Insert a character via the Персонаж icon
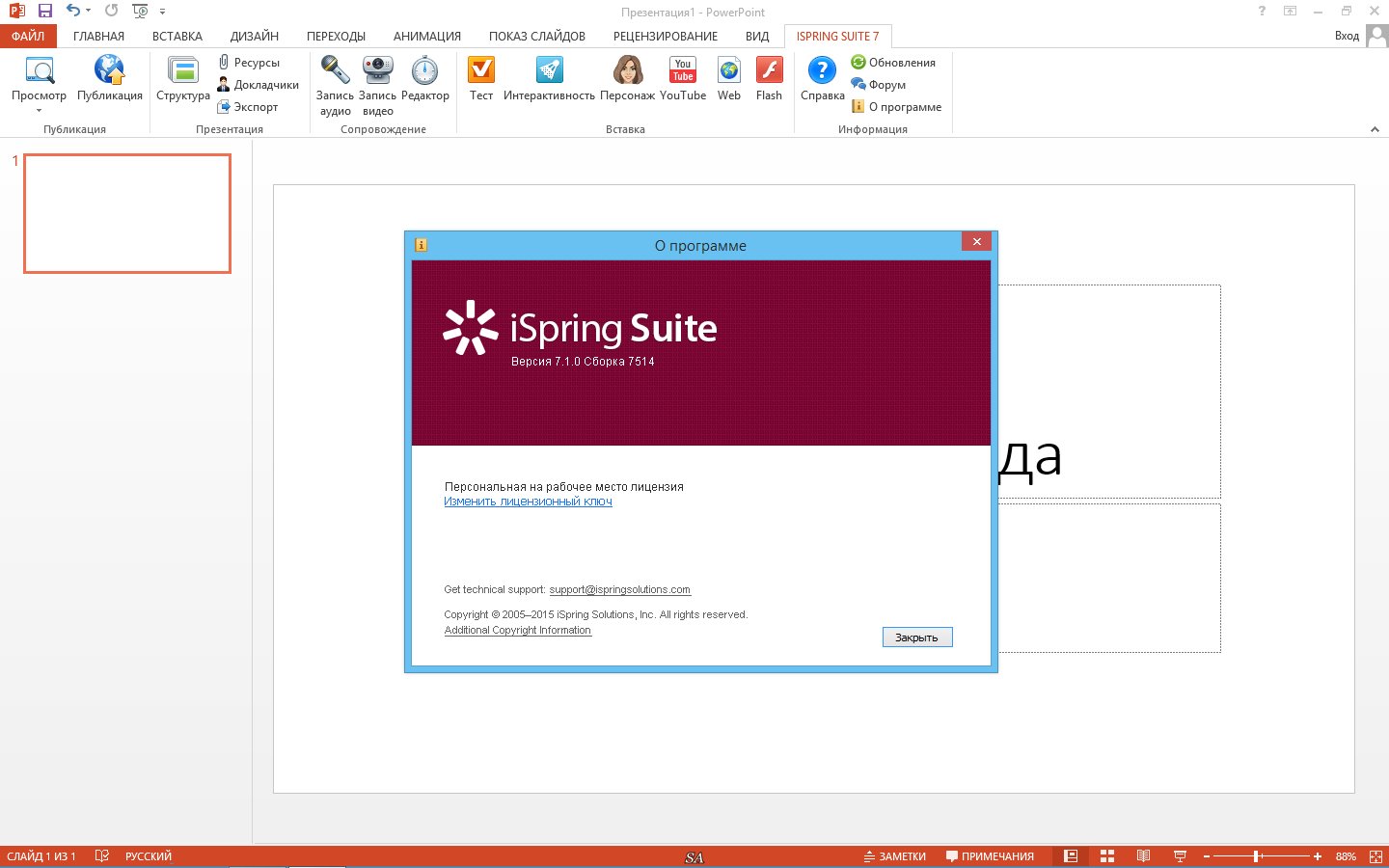This screenshot has width=1389, height=868. tap(627, 71)
